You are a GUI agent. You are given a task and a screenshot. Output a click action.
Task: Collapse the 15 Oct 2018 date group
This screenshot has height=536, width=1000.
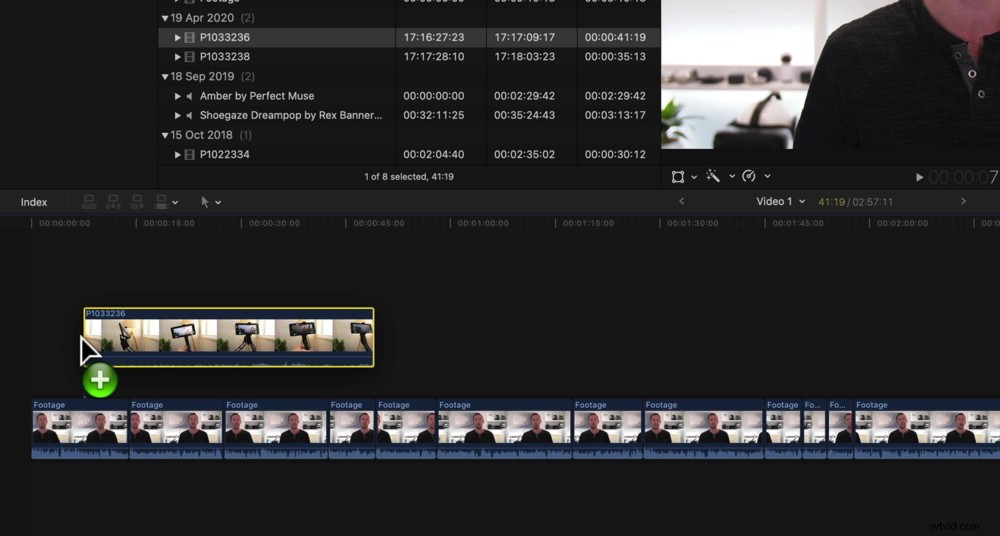(x=165, y=135)
